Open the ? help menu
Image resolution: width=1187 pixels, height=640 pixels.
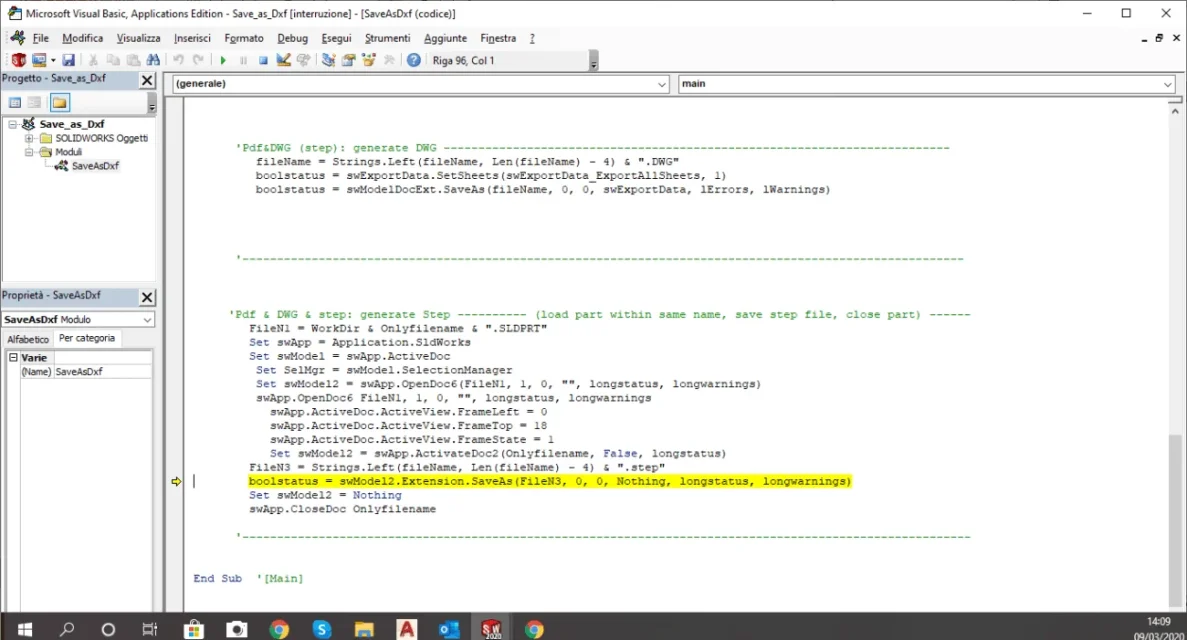532,38
